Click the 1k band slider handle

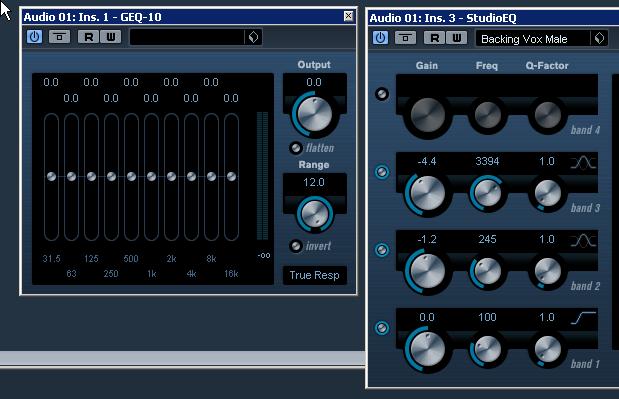[151, 176]
